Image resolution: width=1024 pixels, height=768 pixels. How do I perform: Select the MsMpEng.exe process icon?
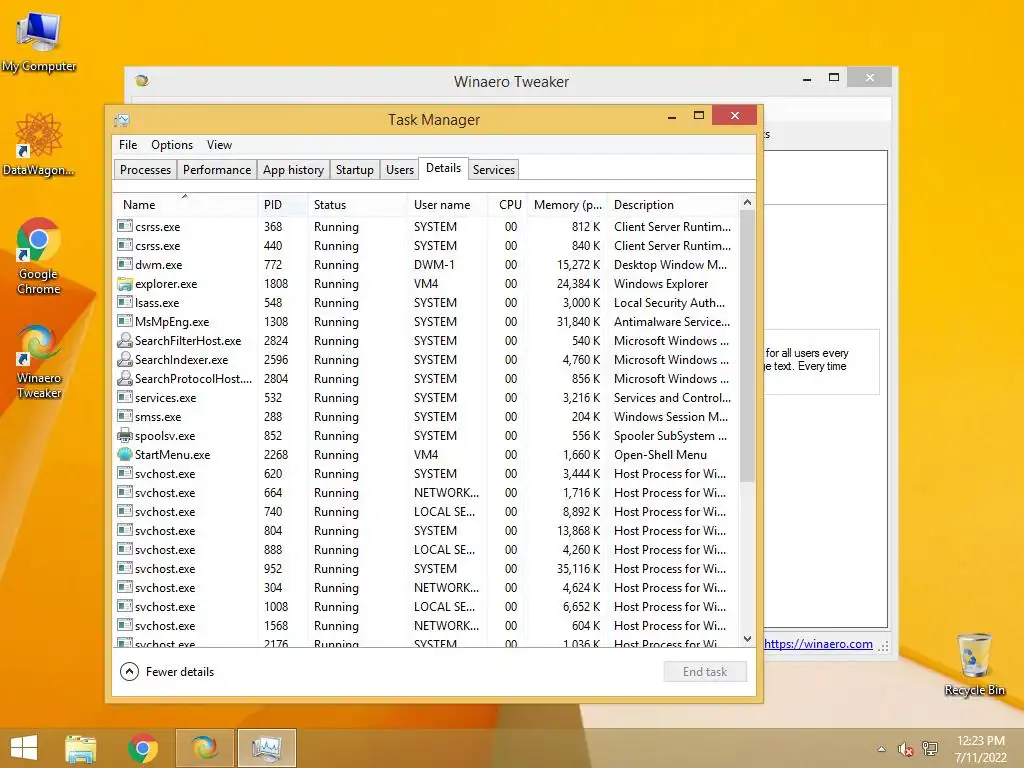[x=125, y=321]
